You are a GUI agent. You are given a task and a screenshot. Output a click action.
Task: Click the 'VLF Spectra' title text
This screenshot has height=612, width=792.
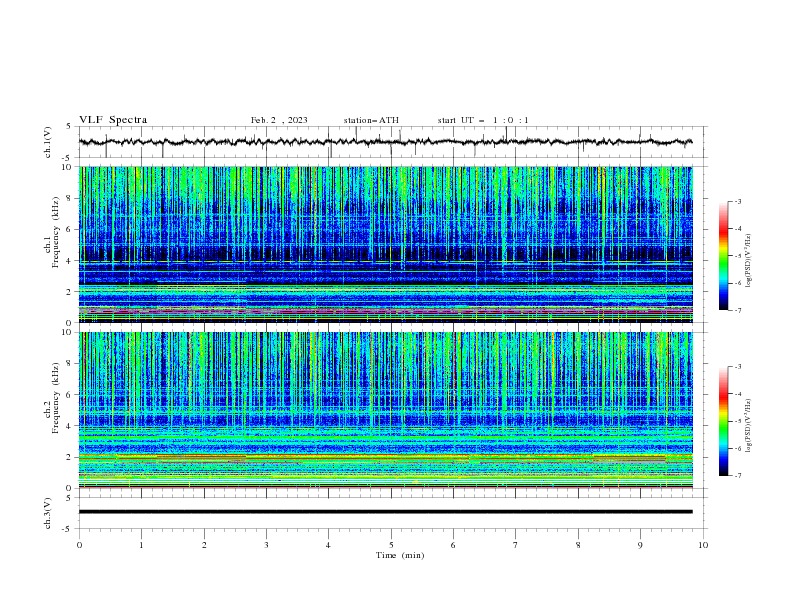(x=113, y=120)
